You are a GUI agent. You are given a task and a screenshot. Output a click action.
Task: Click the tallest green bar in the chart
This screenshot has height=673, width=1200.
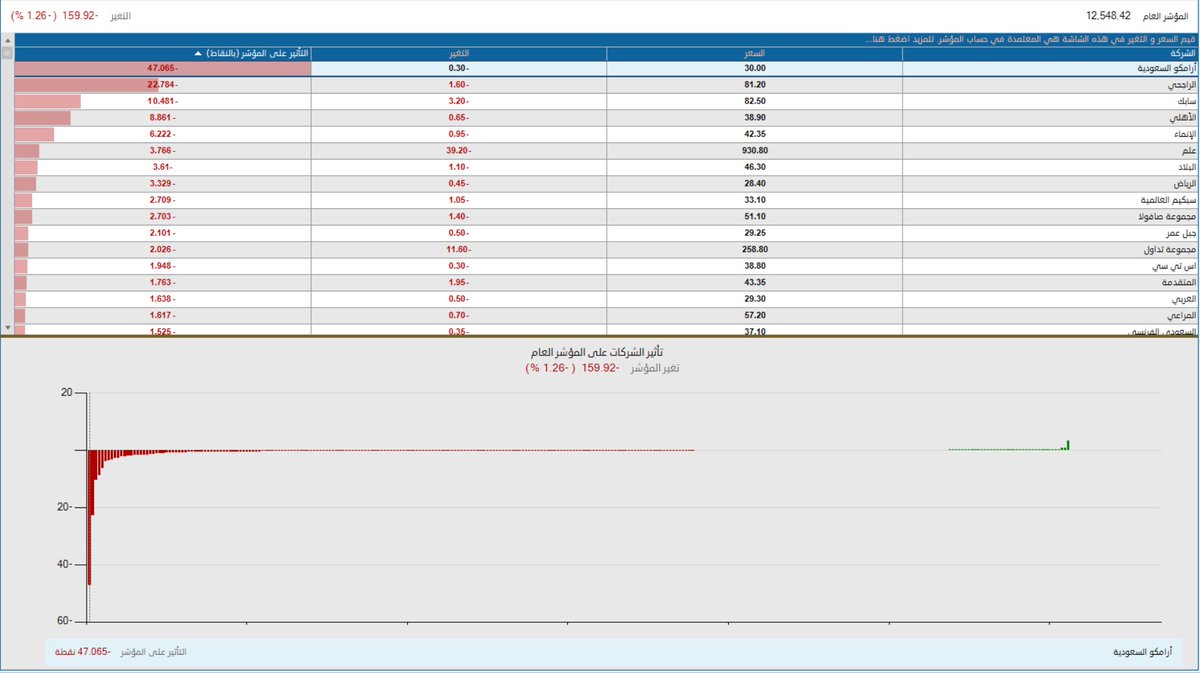point(1068,445)
